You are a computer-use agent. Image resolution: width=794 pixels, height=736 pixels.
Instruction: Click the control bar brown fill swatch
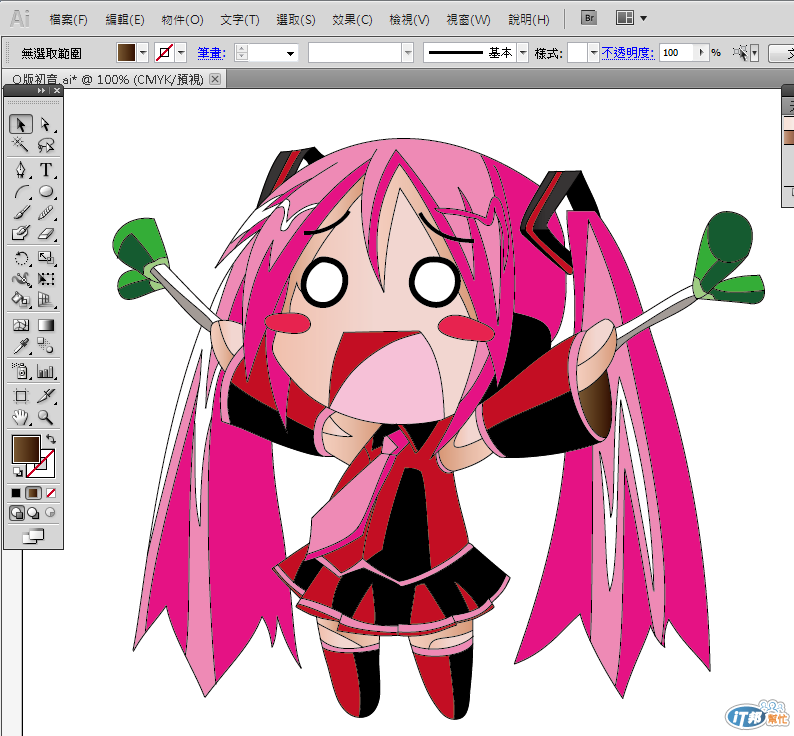click(126, 52)
